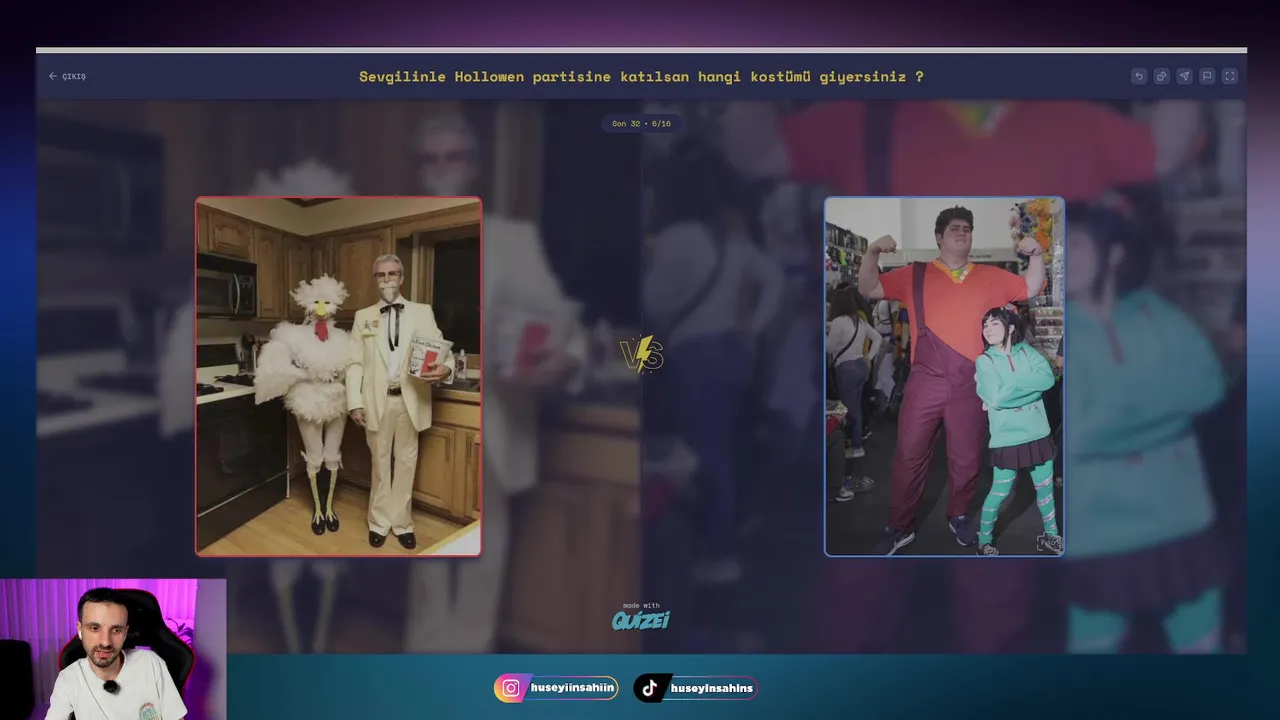Click the ÇIKIŞ back link
The width and height of the screenshot is (1280, 720).
coord(67,76)
